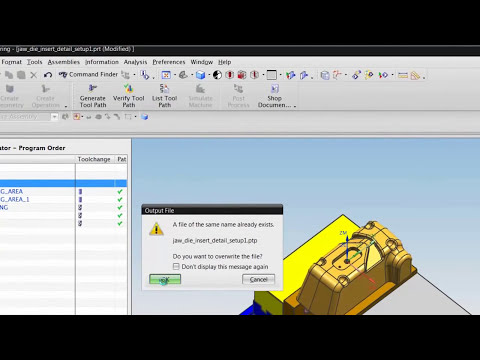The image size is (480, 360).
Task: Click the Toolchange column header
Action: point(94,159)
